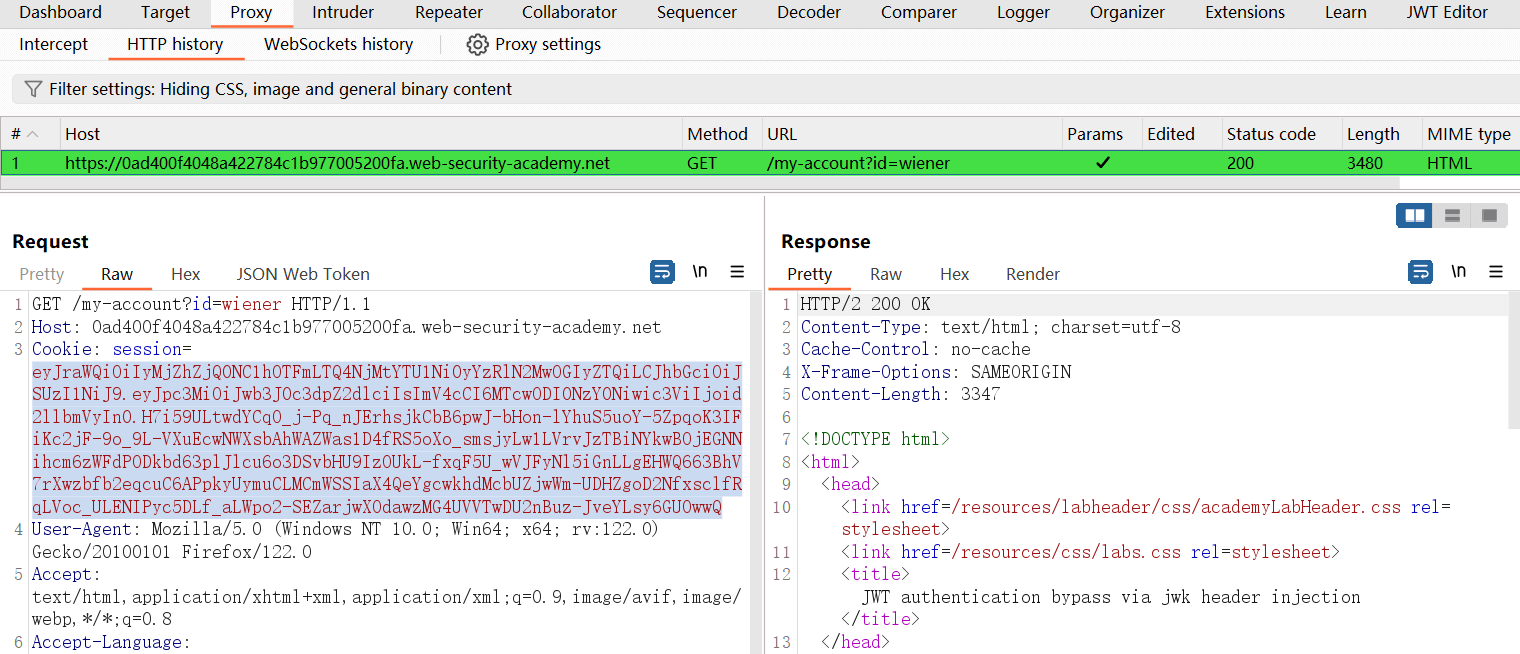
Task: Open the Filter settings bar
Action: pyautogui.click(x=280, y=89)
